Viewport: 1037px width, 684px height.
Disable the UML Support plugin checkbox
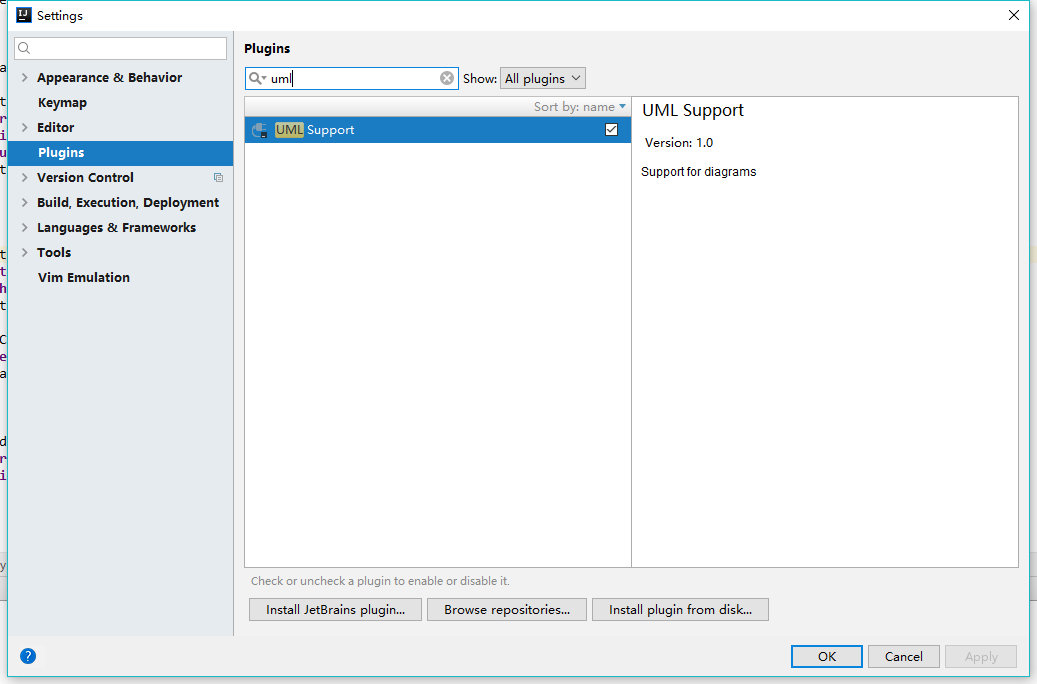(611, 130)
